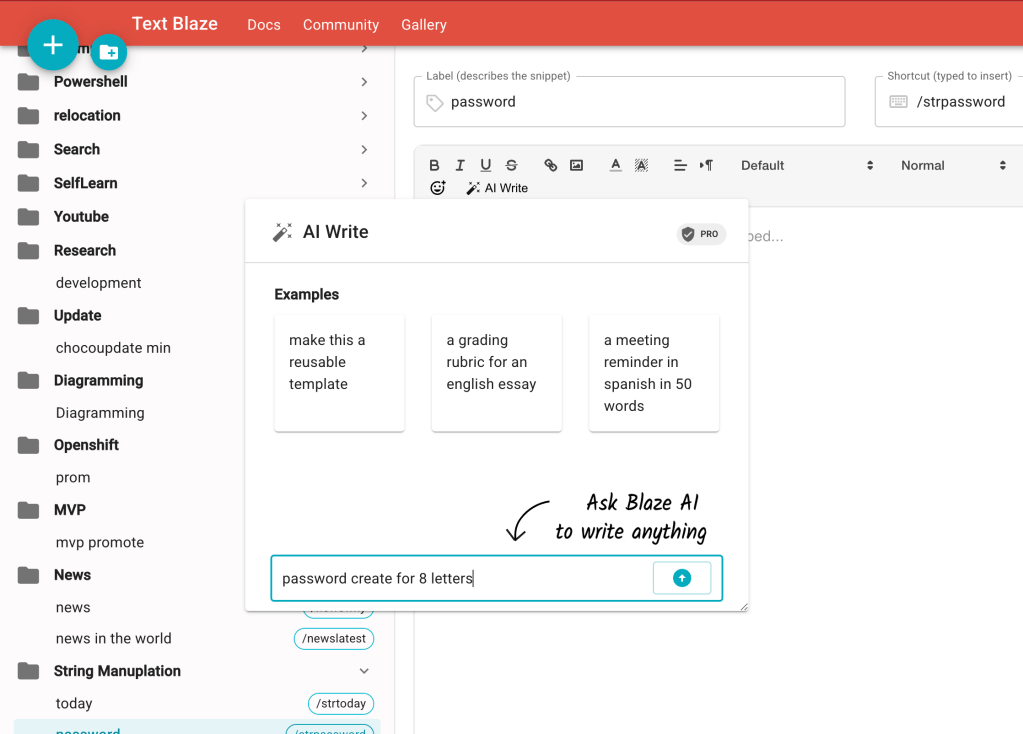Select the 'development' snippet
This screenshot has height=734, width=1023.
click(x=99, y=283)
